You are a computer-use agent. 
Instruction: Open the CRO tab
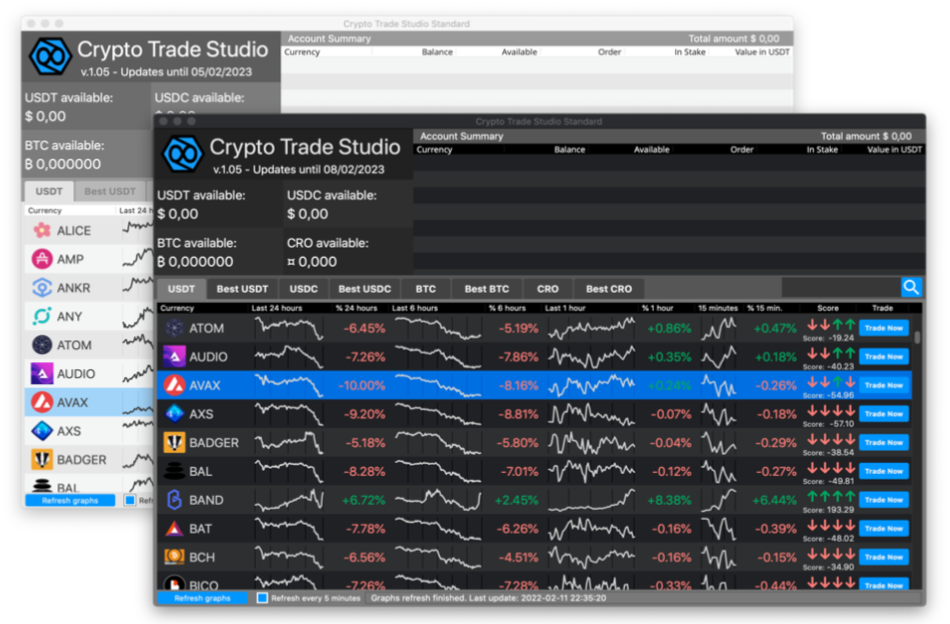[x=547, y=288]
